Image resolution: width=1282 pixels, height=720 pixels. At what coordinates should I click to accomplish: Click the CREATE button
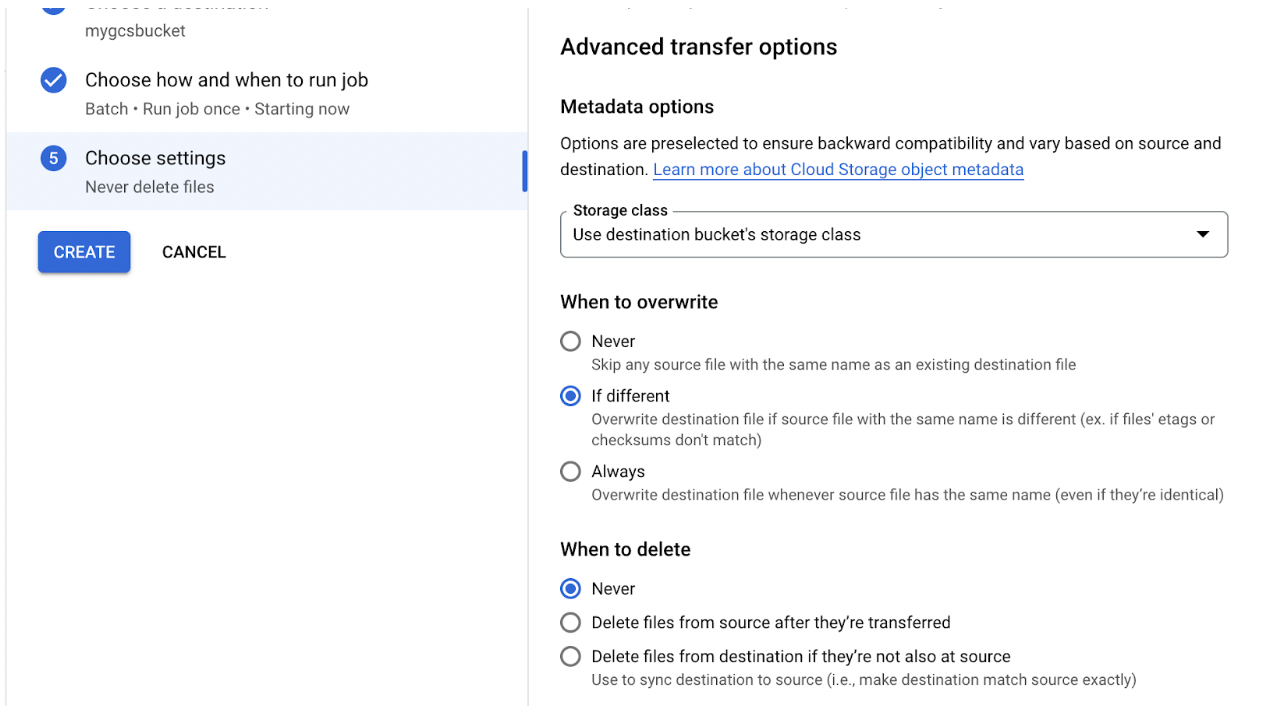click(x=84, y=252)
